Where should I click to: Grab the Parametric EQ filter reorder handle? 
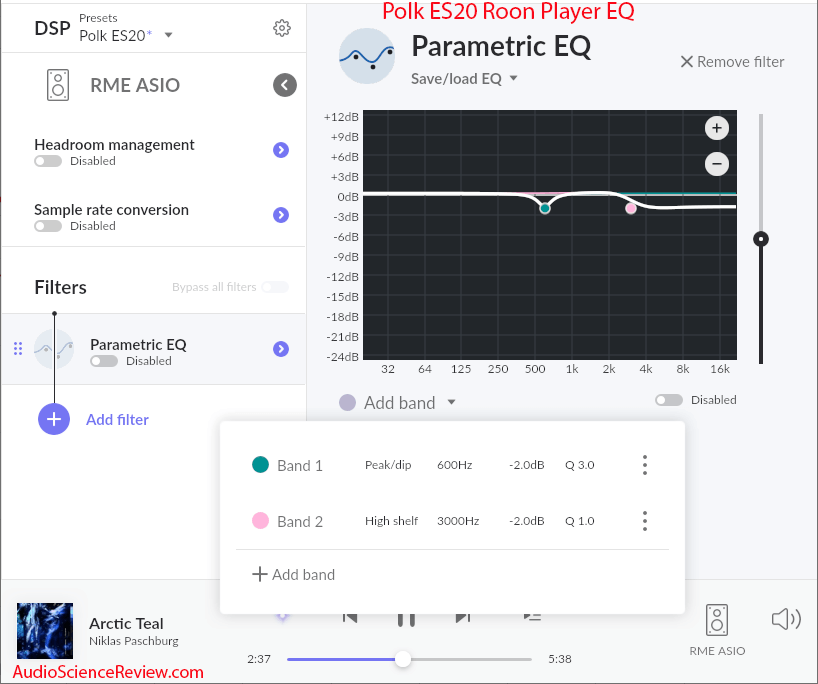18,349
